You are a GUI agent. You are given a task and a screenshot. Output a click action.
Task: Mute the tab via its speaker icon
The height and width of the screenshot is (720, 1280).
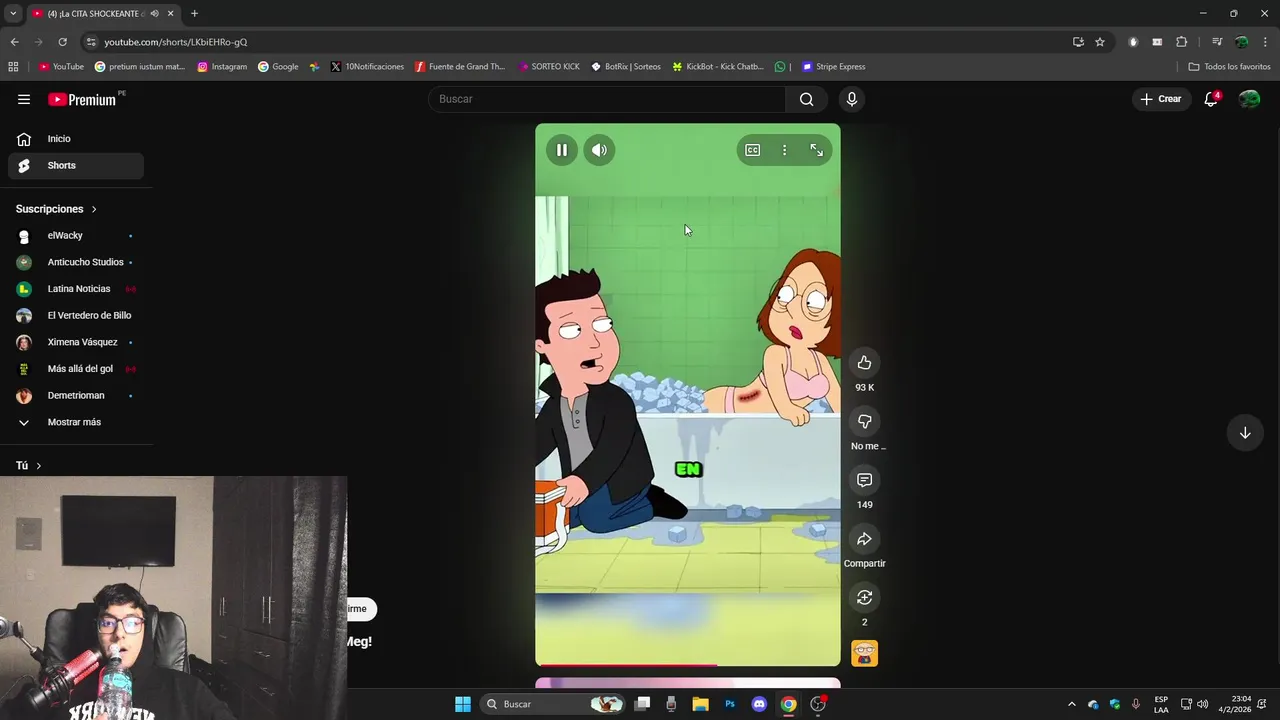(x=154, y=14)
